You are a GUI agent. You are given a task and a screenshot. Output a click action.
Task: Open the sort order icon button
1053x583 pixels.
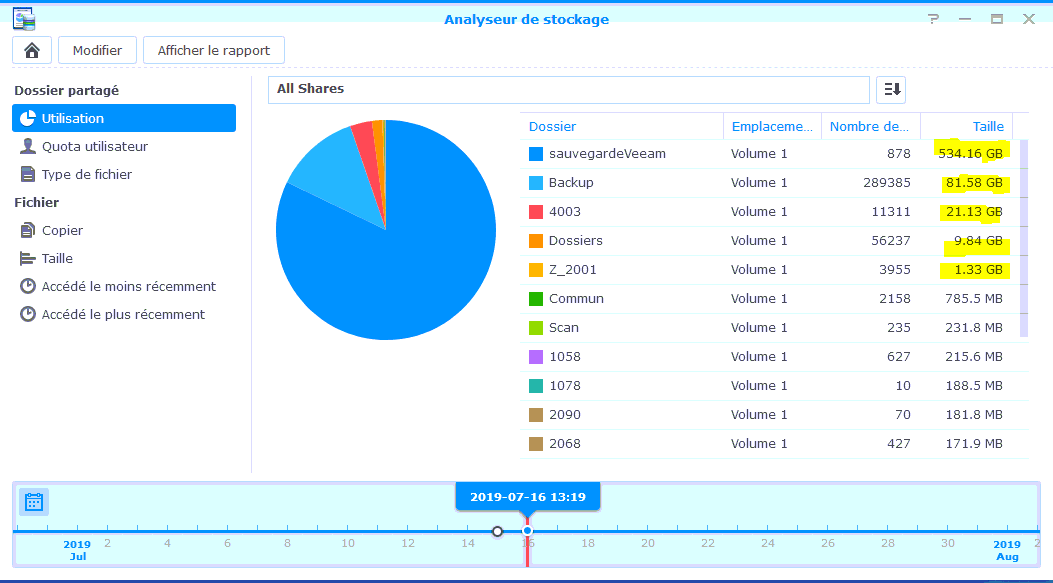[x=891, y=89]
